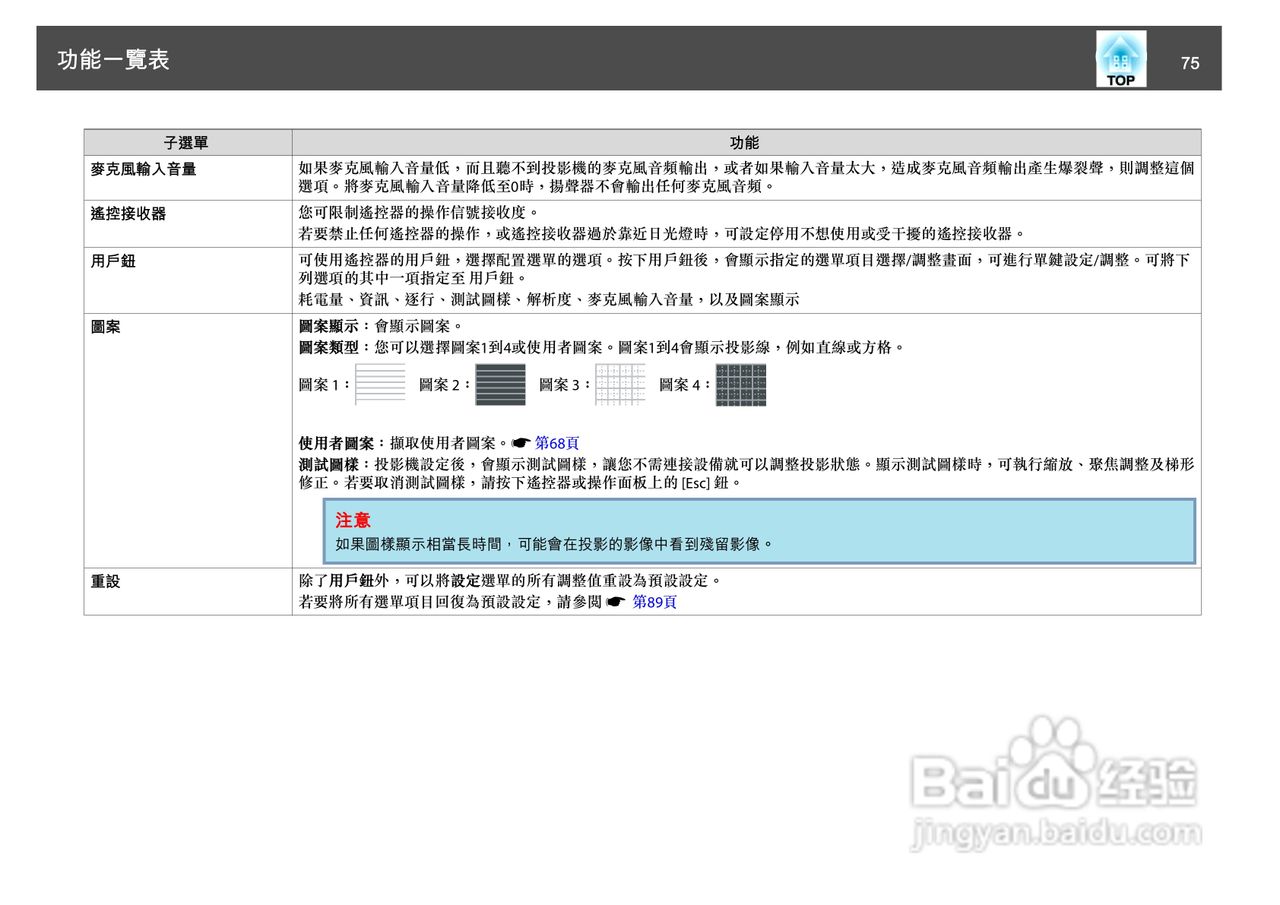The width and height of the screenshot is (1280, 905).
Task: Click the 子選單 column header
Action: pyautogui.click(x=187, y=143)
